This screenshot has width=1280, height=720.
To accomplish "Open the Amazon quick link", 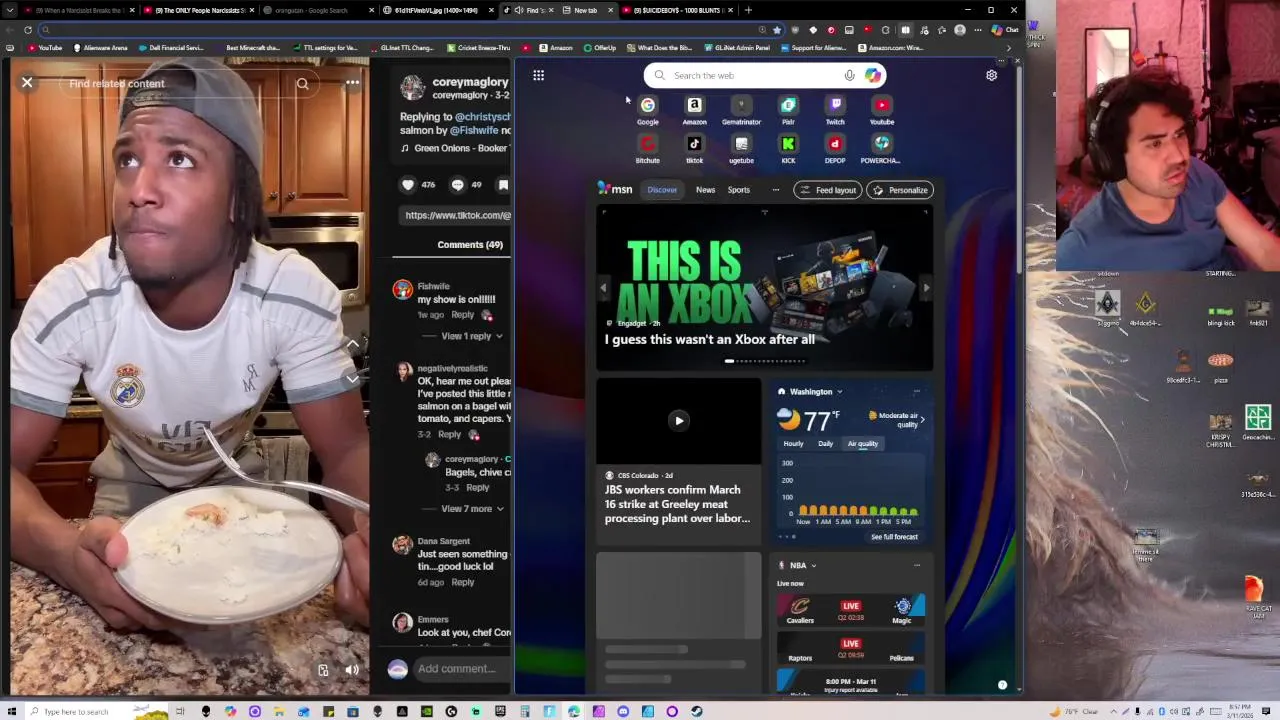I will [694, 111].
